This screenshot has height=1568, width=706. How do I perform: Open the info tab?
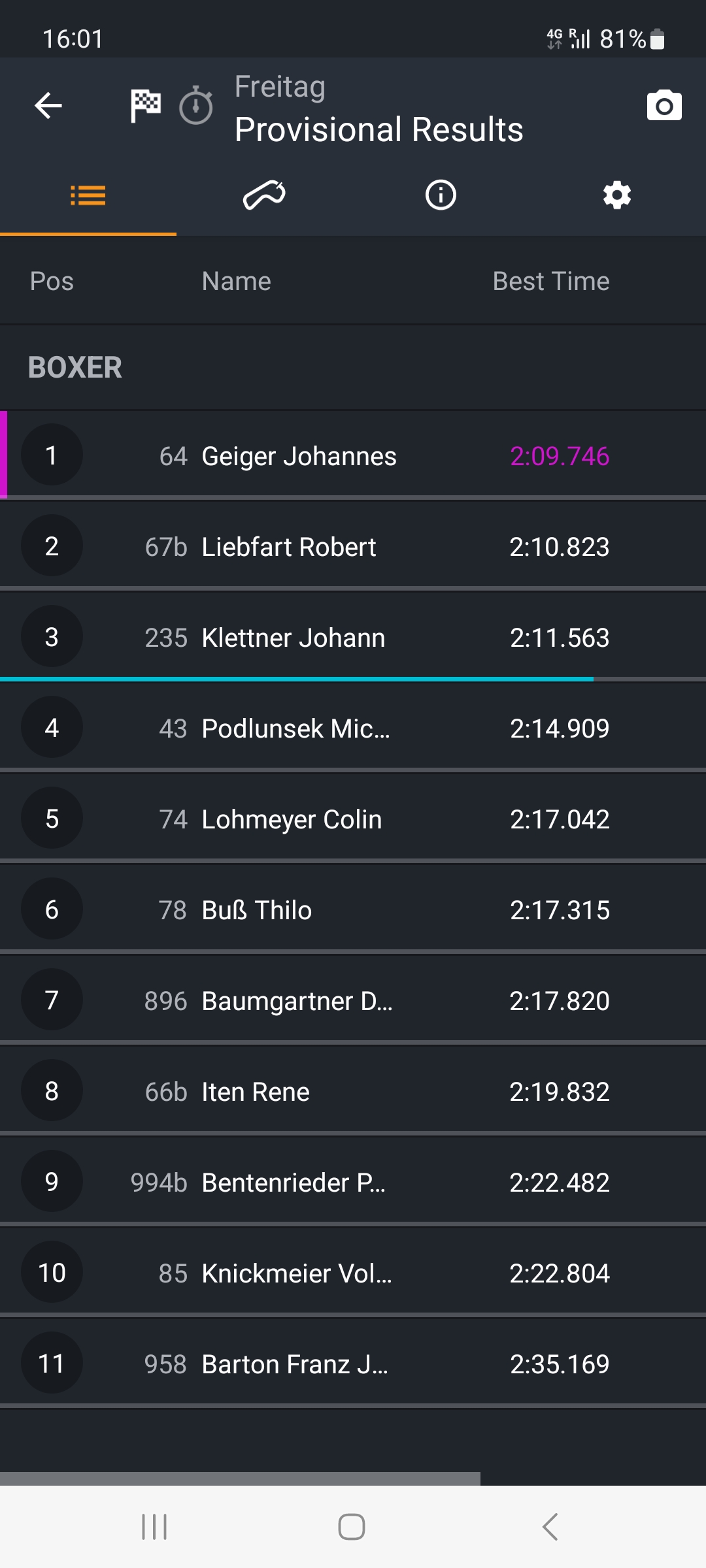[441, 195]
